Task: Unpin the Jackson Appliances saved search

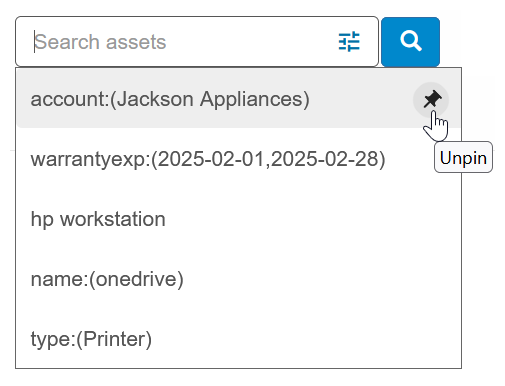Action: 431,100
